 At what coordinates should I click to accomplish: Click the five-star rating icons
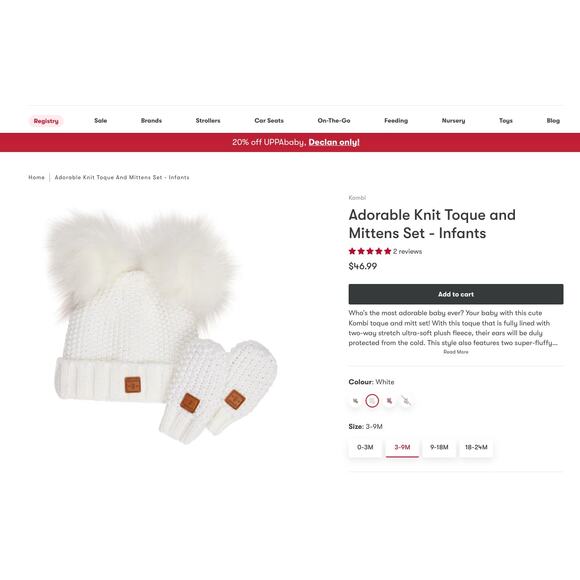[370, 252]
